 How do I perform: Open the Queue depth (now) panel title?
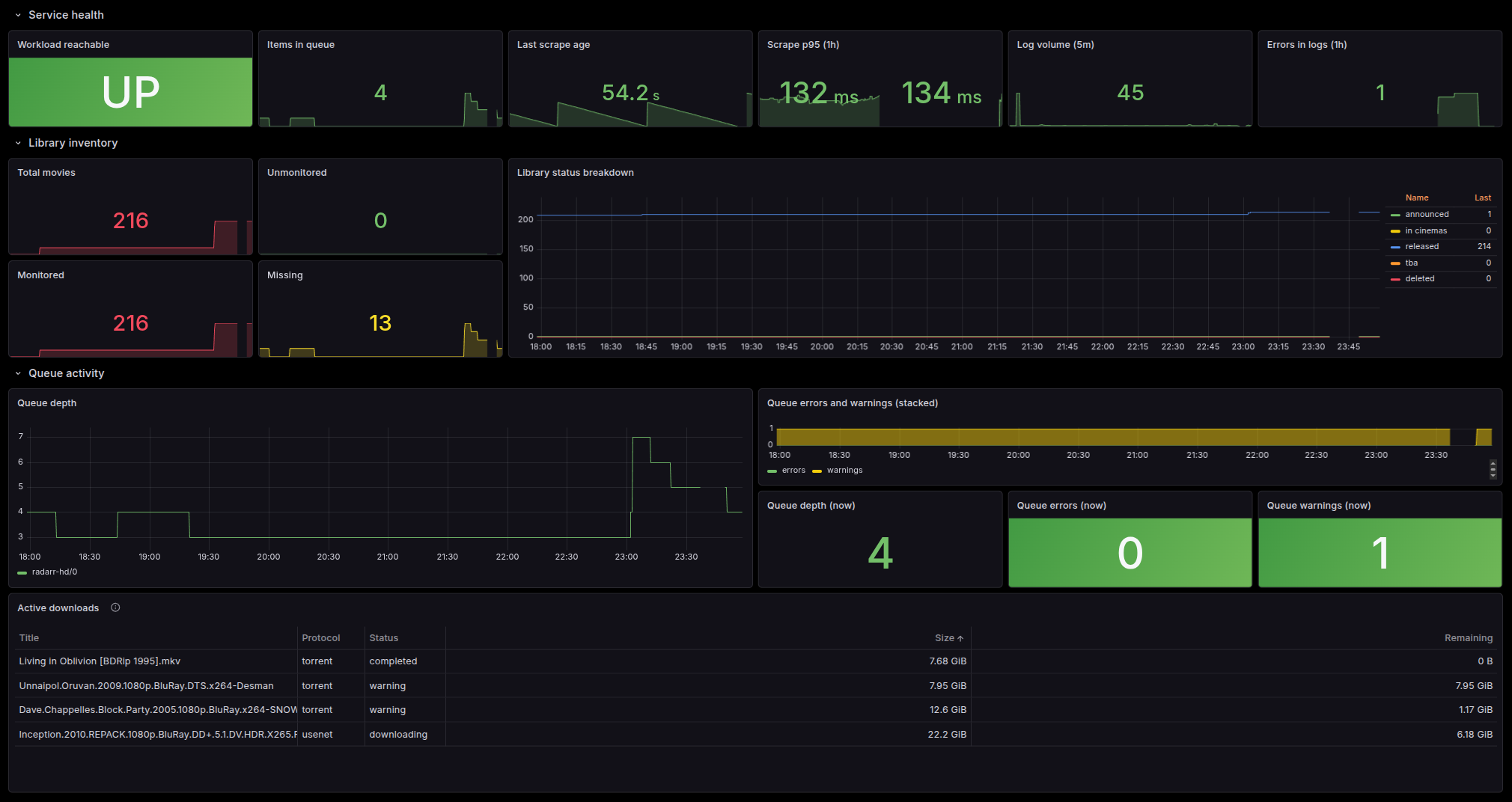(x=811, y=506)
